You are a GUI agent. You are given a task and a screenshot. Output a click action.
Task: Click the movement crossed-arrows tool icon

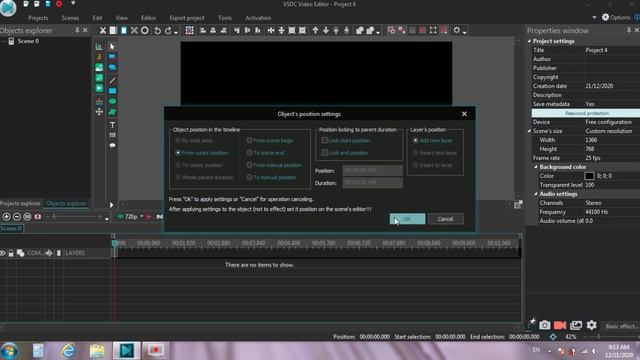[99, 111]
